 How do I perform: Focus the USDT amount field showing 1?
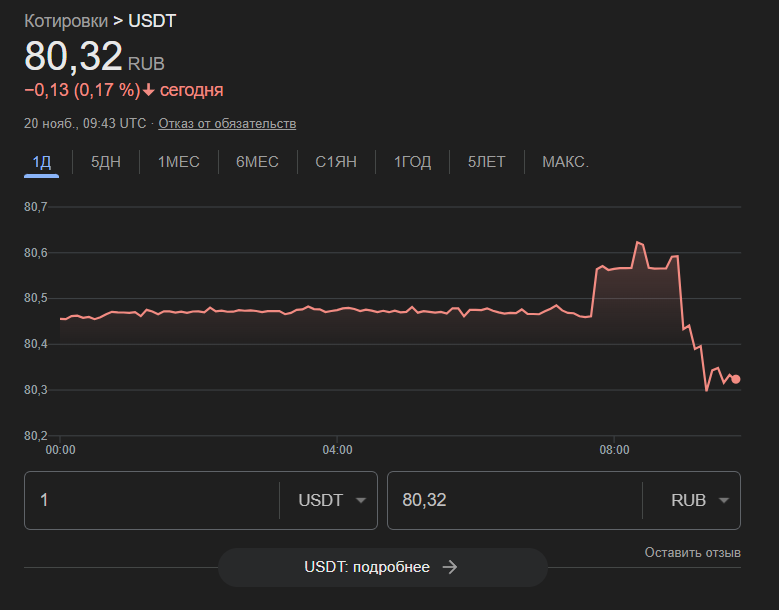pos(150,500)
